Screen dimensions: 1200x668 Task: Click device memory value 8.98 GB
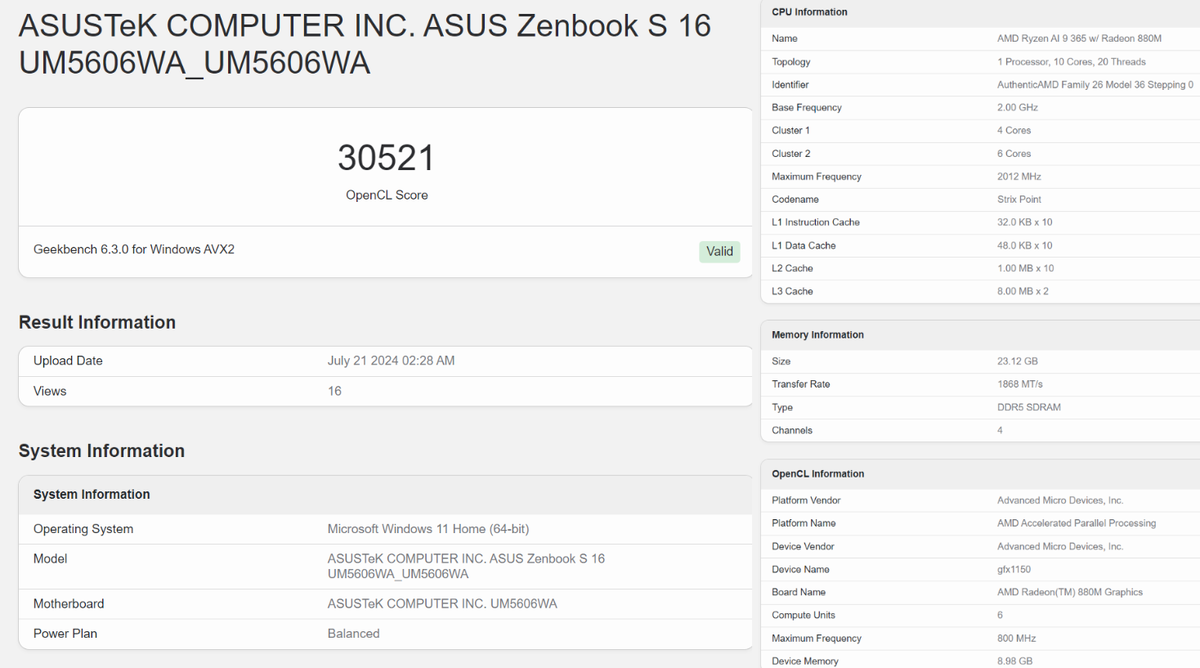[1015, 661]
